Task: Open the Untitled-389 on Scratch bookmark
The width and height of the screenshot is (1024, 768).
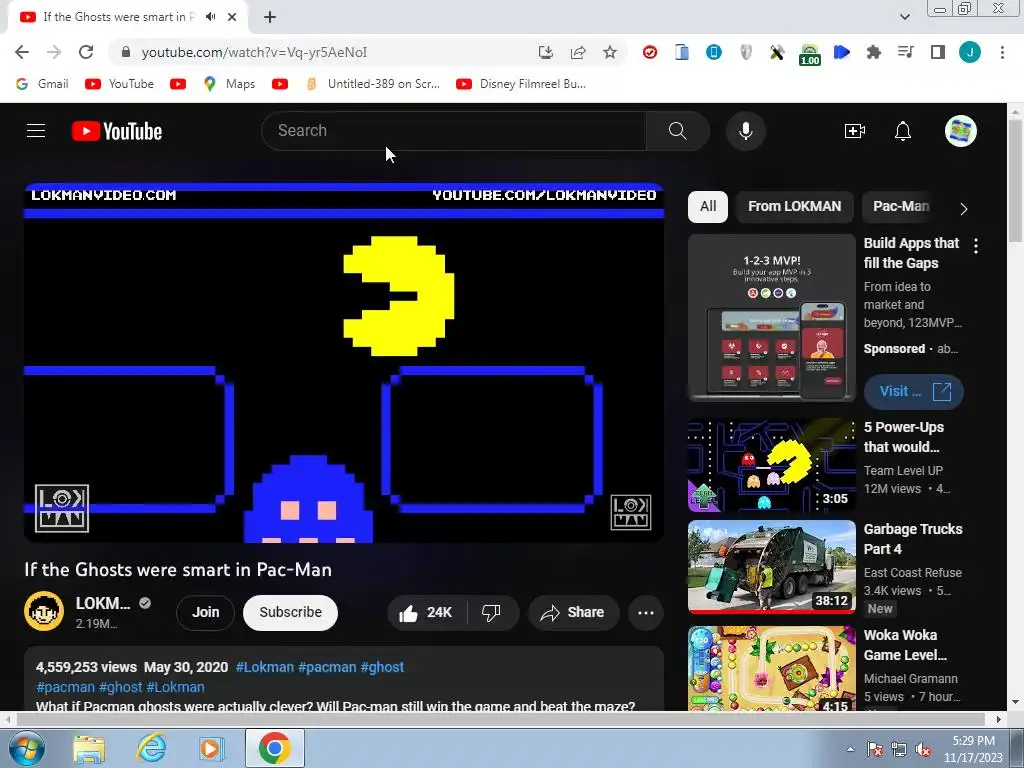Action: coord(373,84)
